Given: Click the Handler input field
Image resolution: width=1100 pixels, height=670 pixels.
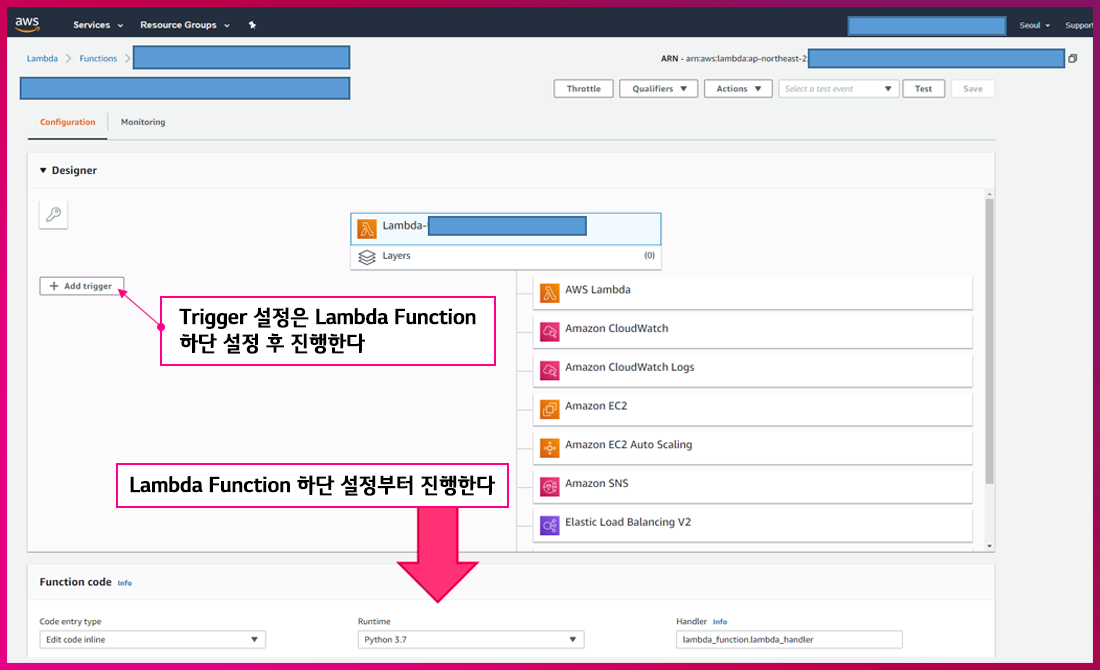Looking at the screenshot, I should point(789,640).
